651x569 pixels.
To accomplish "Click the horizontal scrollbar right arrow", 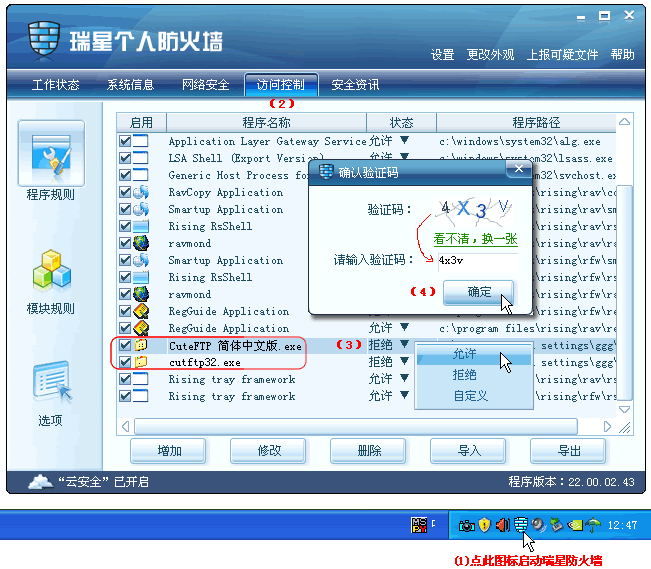I will click(x=607, y=427).
